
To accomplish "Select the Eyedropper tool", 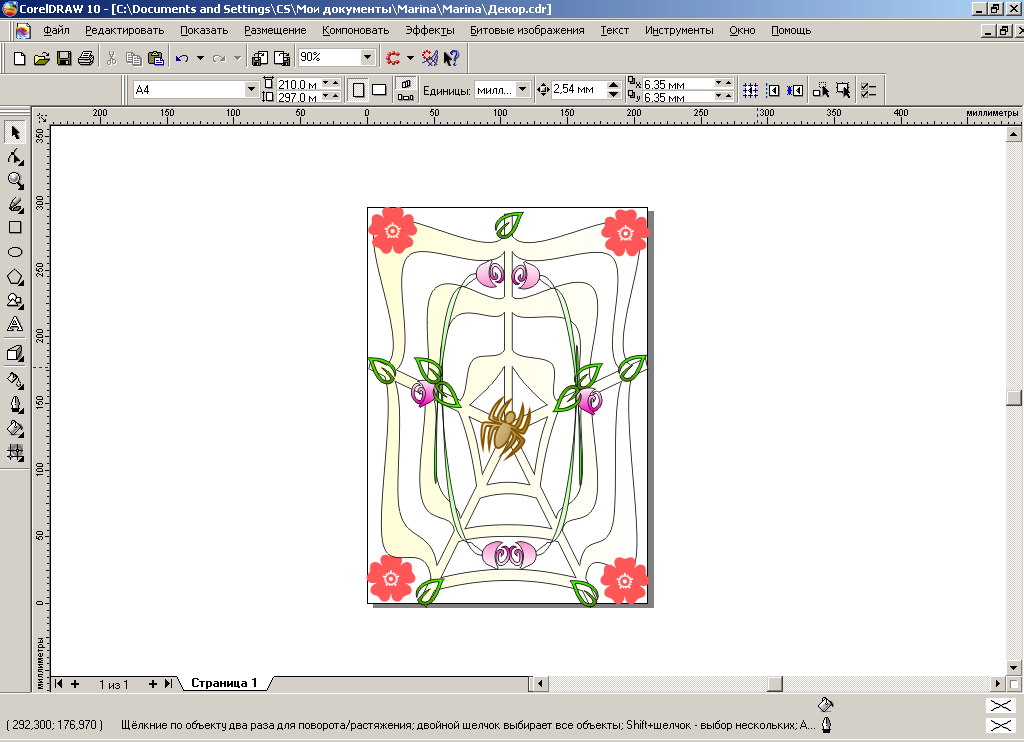I will [15, 379].
